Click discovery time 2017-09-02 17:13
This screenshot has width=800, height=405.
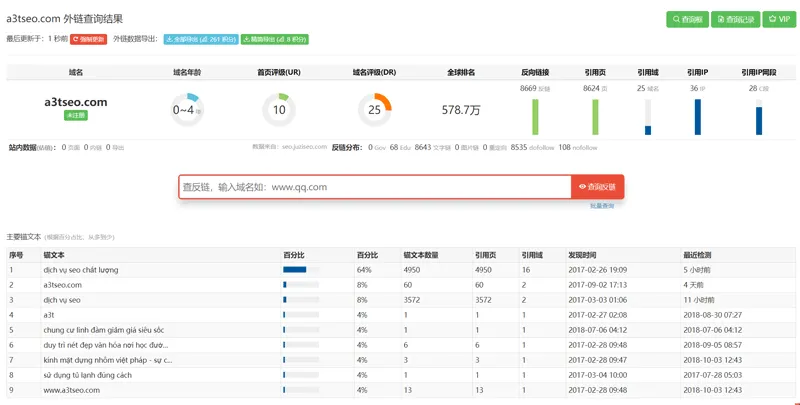pos(597,285)
